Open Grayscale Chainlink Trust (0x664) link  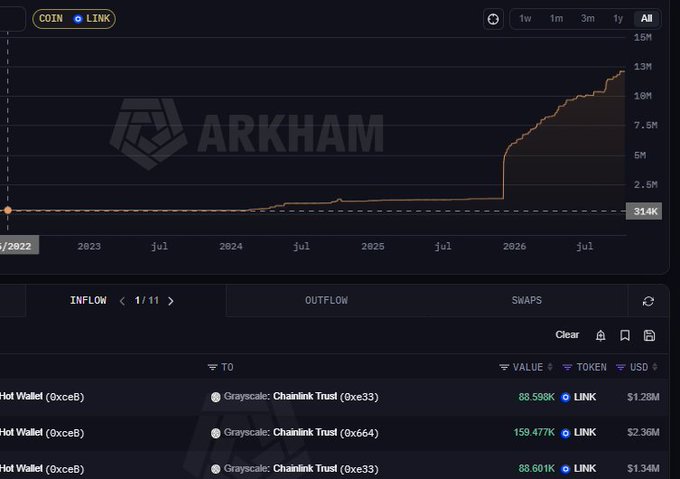coord(301,433)
